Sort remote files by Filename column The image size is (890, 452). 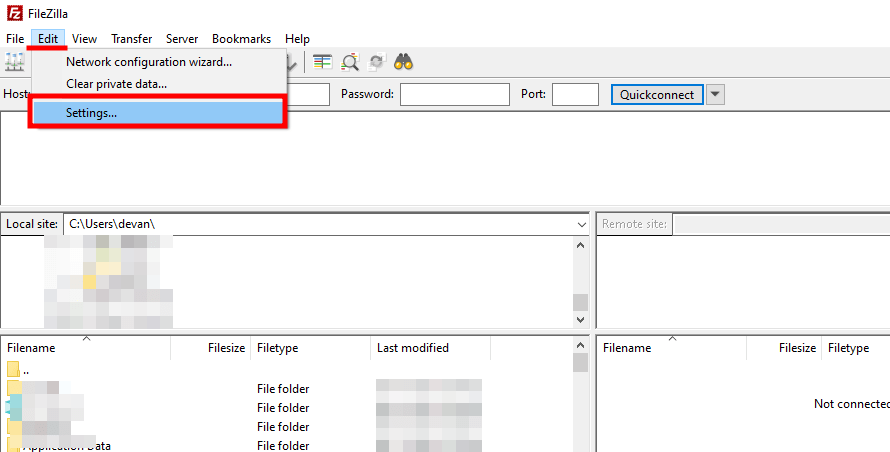pos(672,348)
